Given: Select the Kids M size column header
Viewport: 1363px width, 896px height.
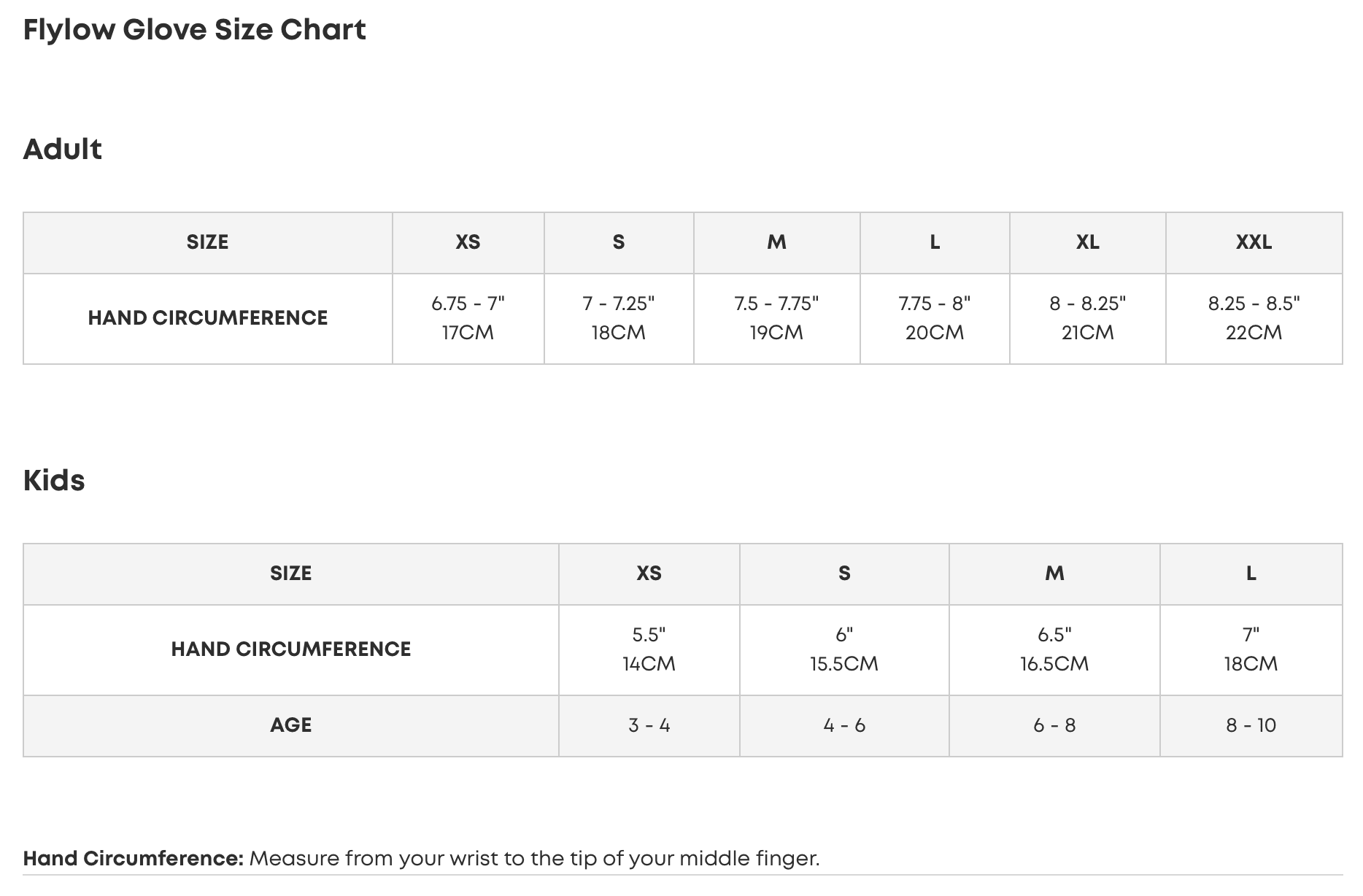Looking at the screenshot, I should [x=1054, y=573].
